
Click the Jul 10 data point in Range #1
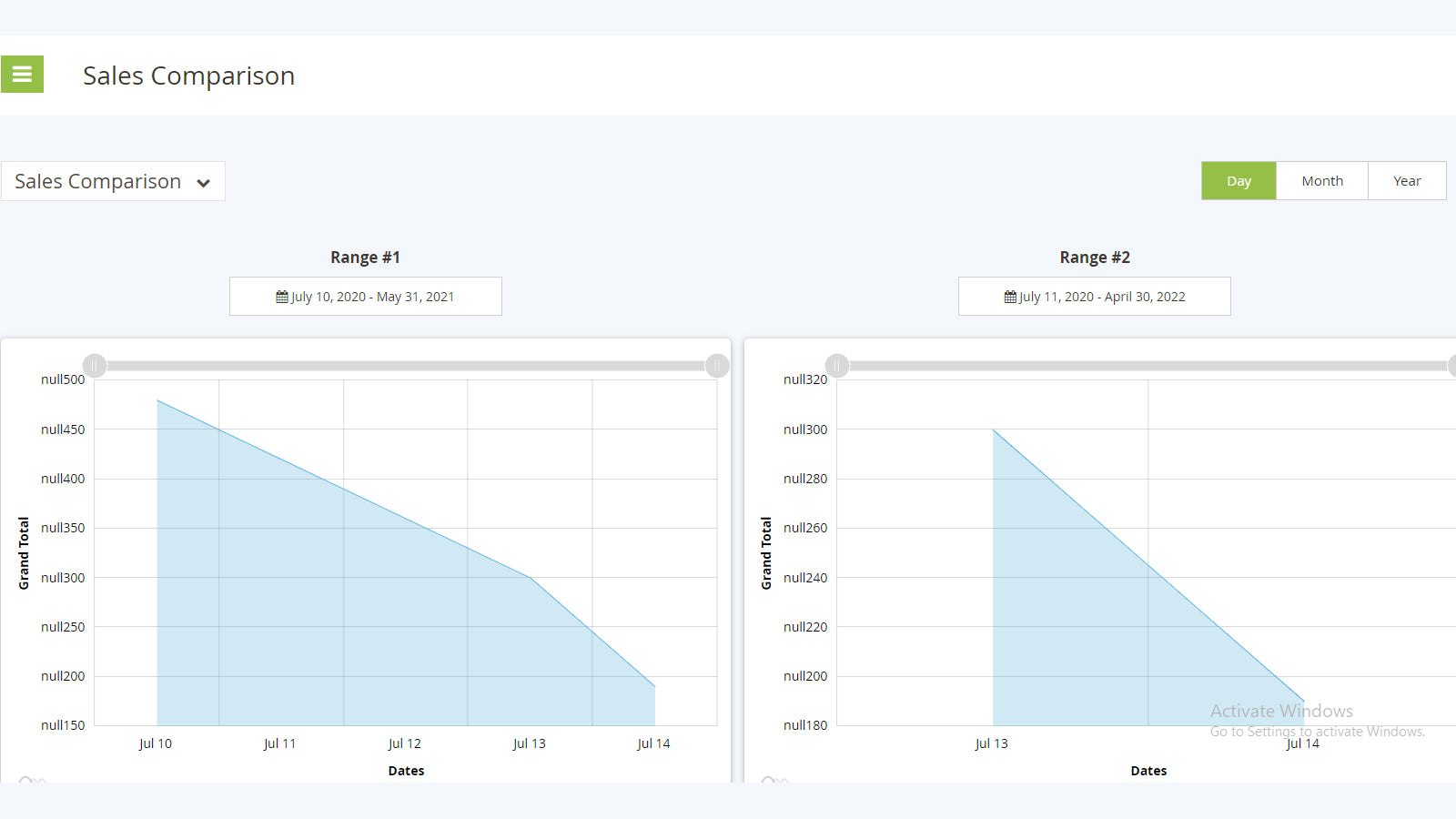(x=157, y=400)
